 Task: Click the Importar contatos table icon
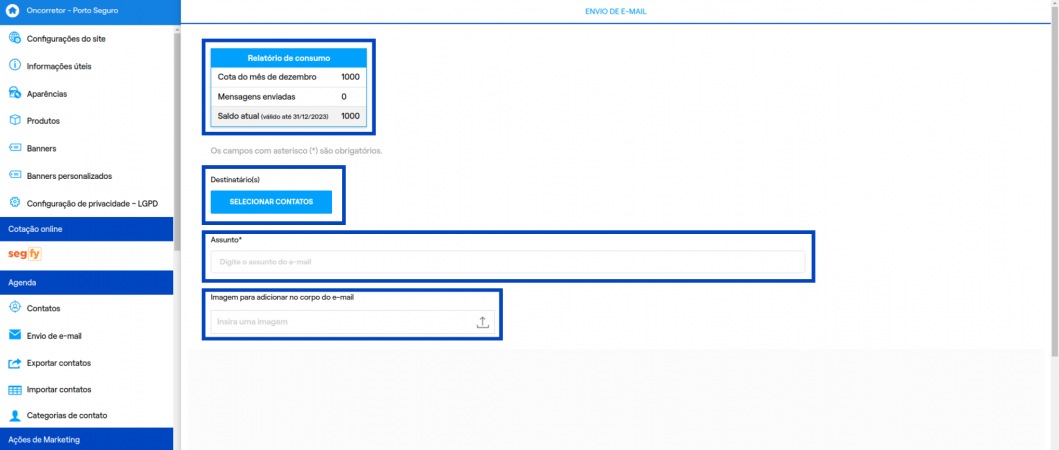[x=15, y=390]
